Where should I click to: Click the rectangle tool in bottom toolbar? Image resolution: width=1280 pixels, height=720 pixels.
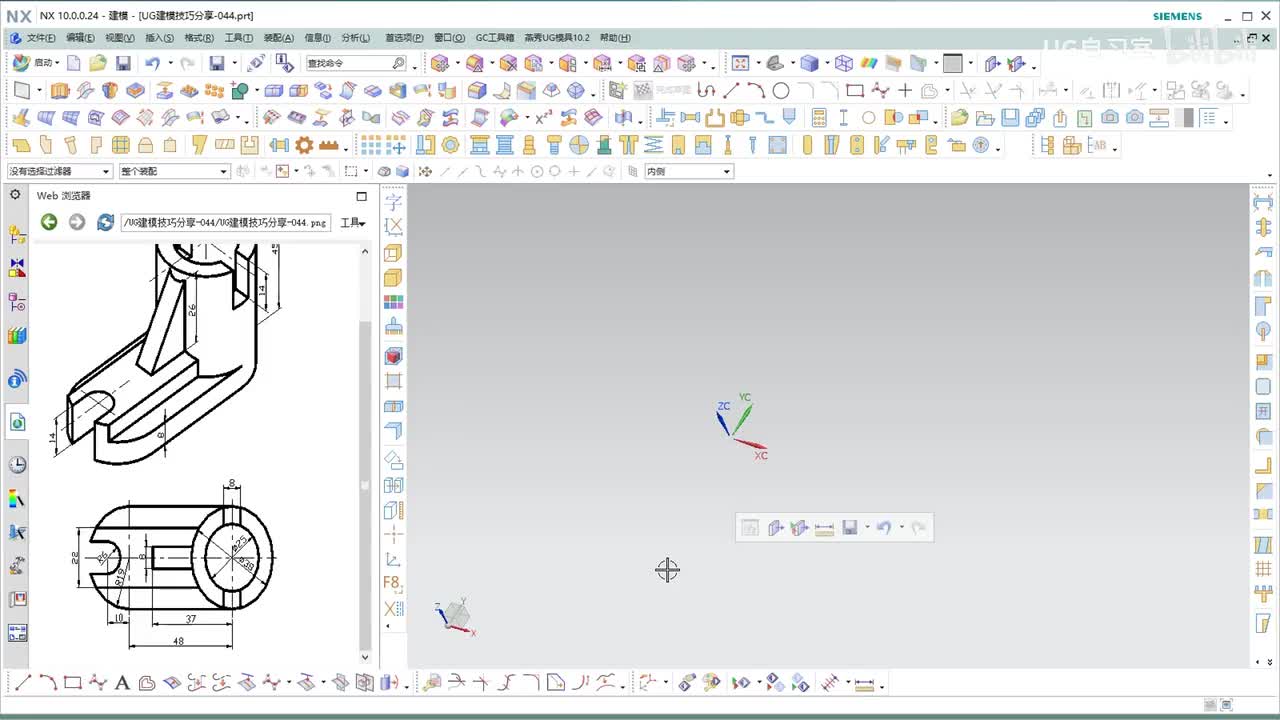72,683
